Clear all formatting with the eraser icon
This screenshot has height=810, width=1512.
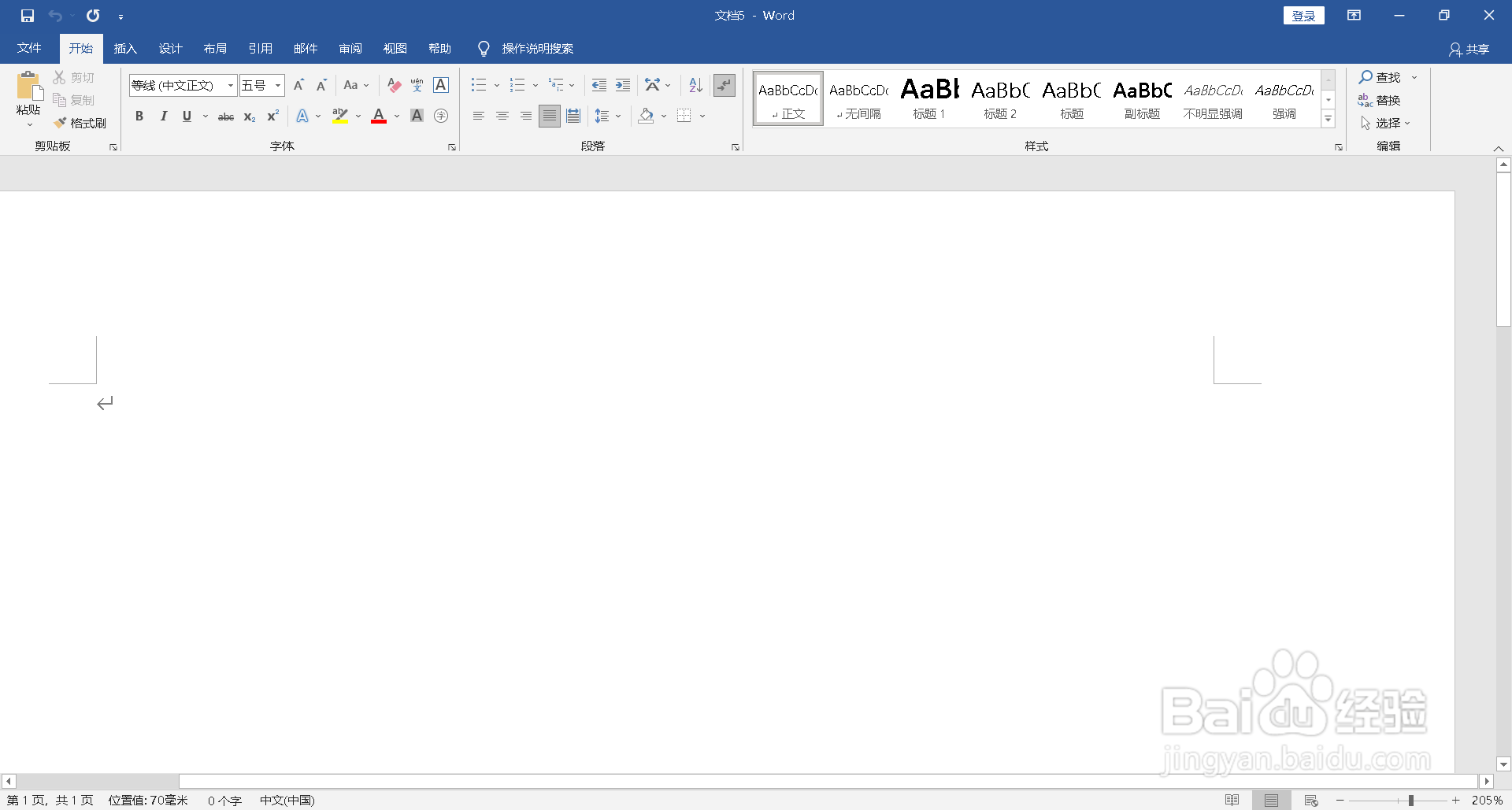[394, 85]
